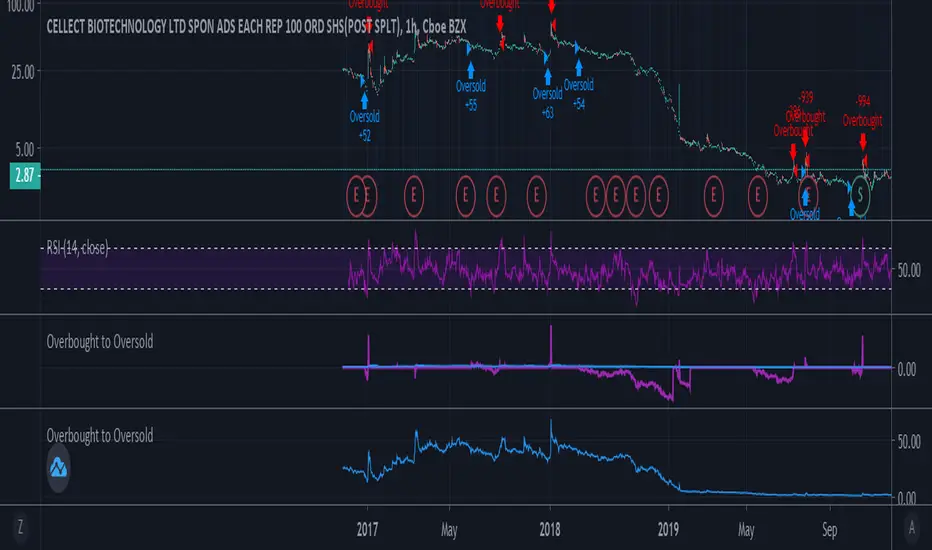This screenshot has width=932, height=550.
Task: Toggle the A auto-scale button in the bottom-right corner
Action: pos(911,527)
